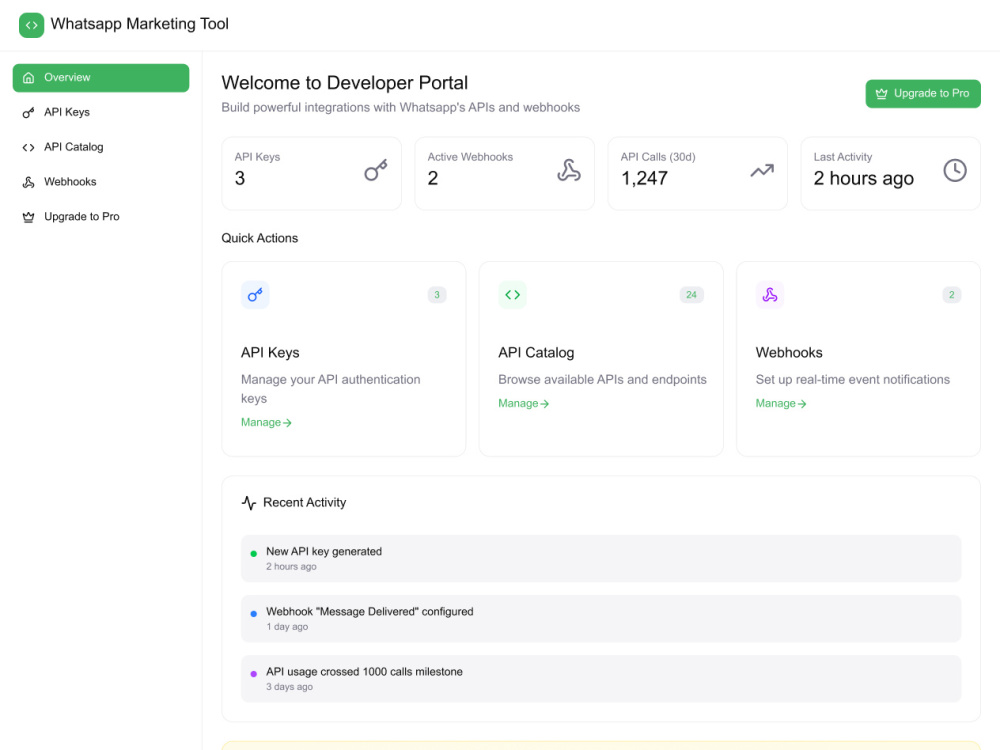
Task: Click the Active Webhooks label in stat card
Action: tap(470, 157)
